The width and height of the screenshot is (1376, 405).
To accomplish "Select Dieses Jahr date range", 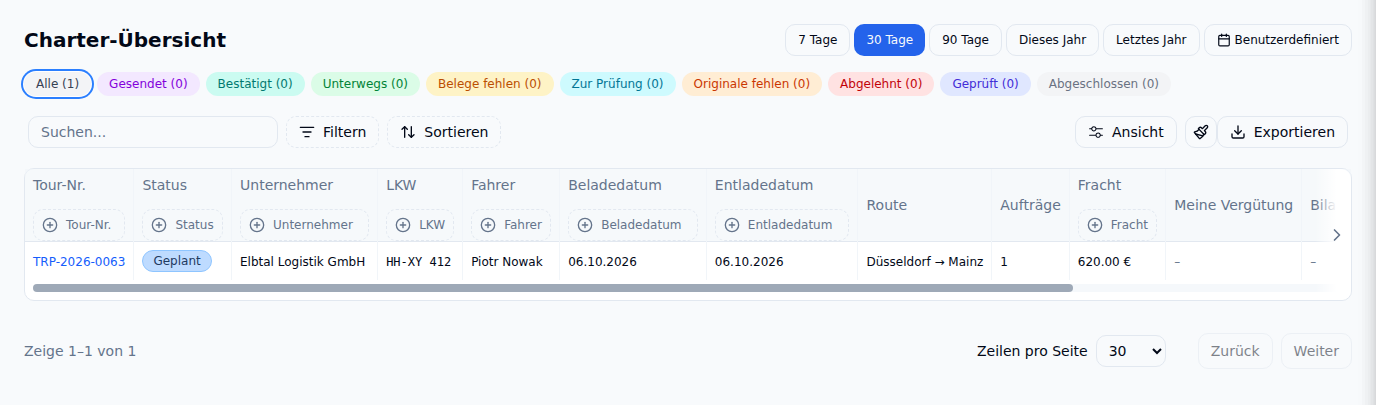I will click(x=1052, y=40).
